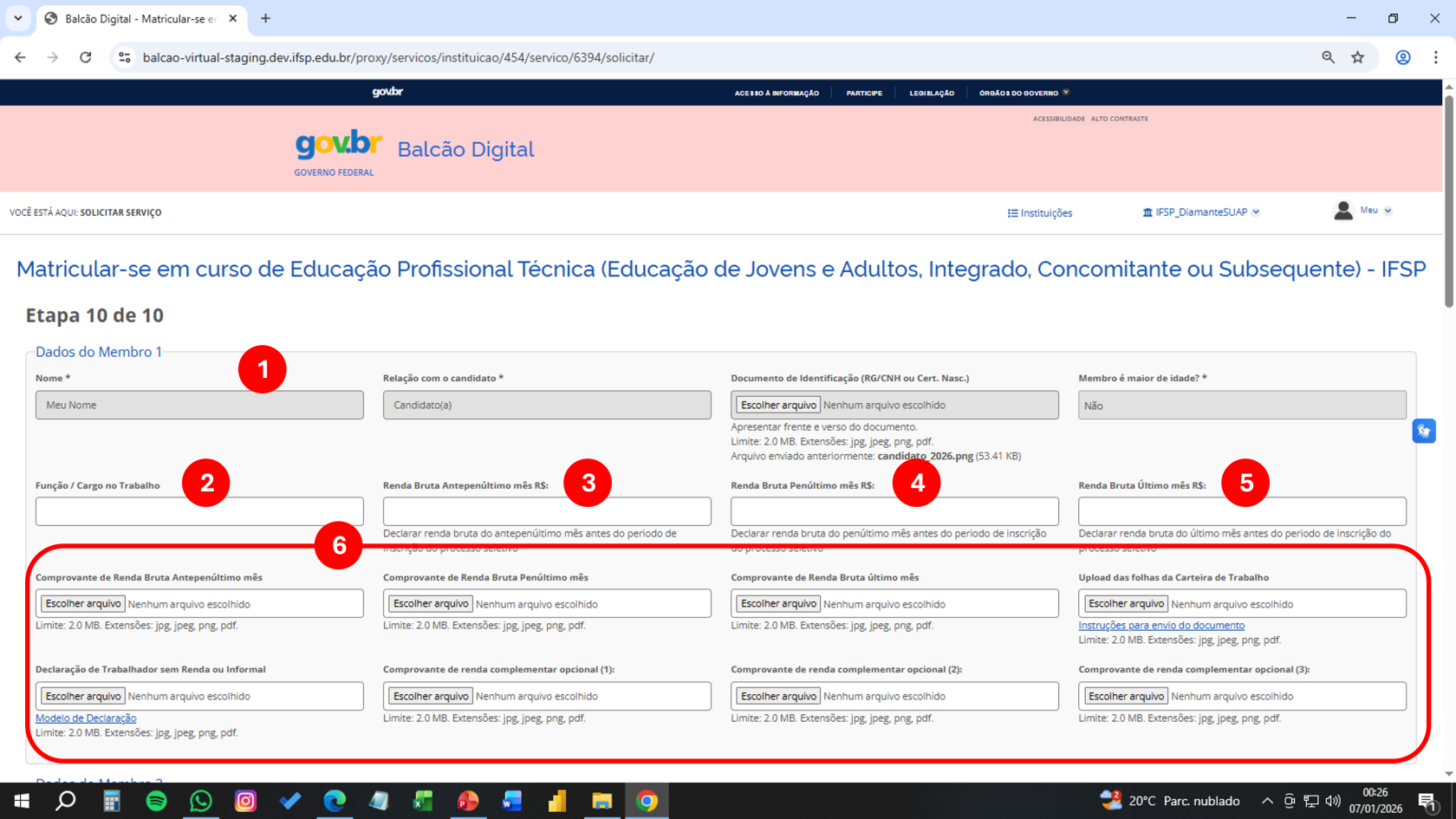Click the user avatar next to Meu
The width and height of the screenshot is (1456, 819).
(x=1342, y=210)
